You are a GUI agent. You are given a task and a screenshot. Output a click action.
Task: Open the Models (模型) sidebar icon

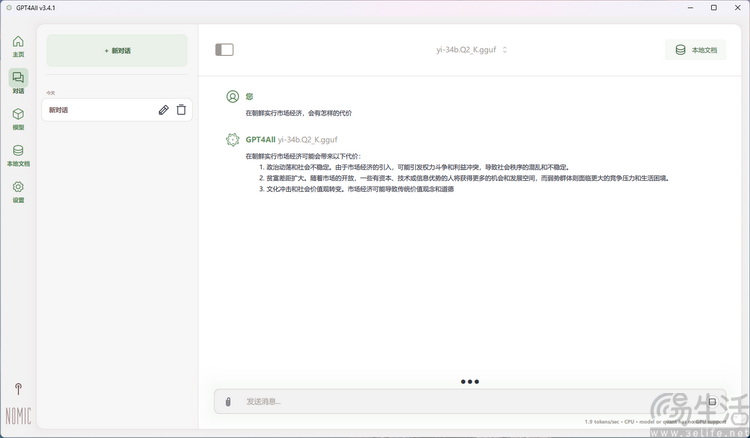(x=18, y=119)
